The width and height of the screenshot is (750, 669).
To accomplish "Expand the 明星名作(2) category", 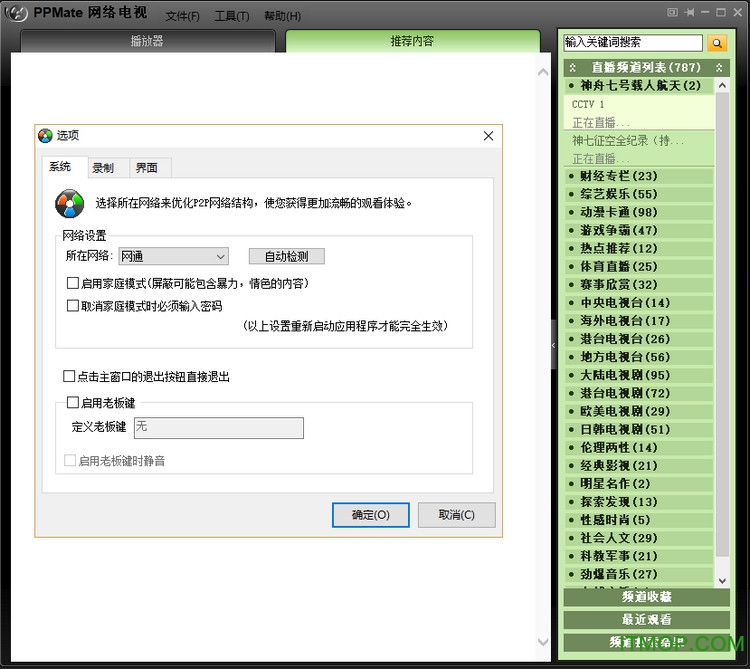I will click(639, 483).
